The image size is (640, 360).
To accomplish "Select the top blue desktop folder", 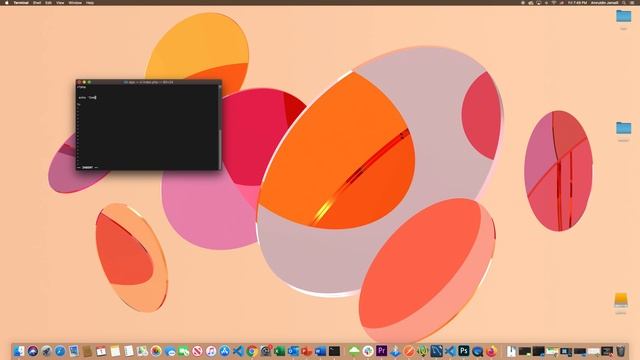I will [623, 16].
